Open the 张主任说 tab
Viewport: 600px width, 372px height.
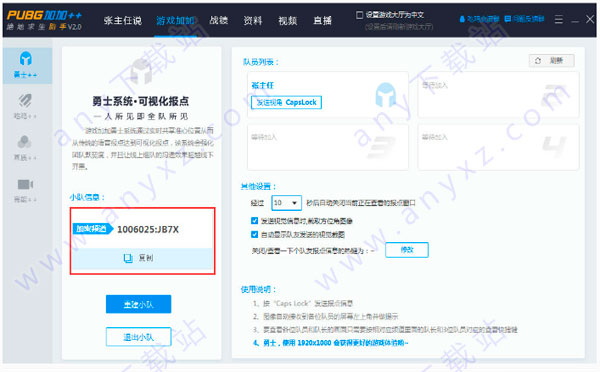(123, 21)
